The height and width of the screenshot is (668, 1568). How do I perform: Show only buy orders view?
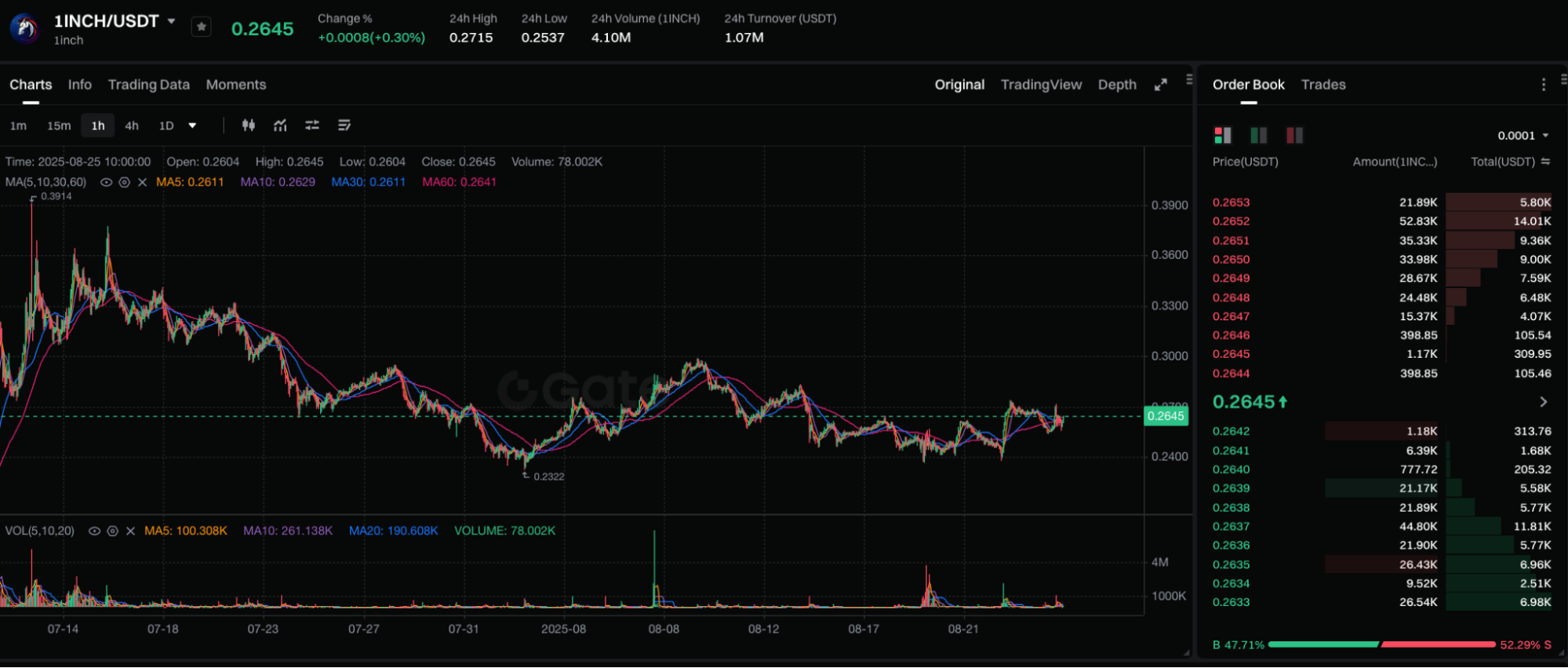pyautogui.click(x=1258, y=135)
